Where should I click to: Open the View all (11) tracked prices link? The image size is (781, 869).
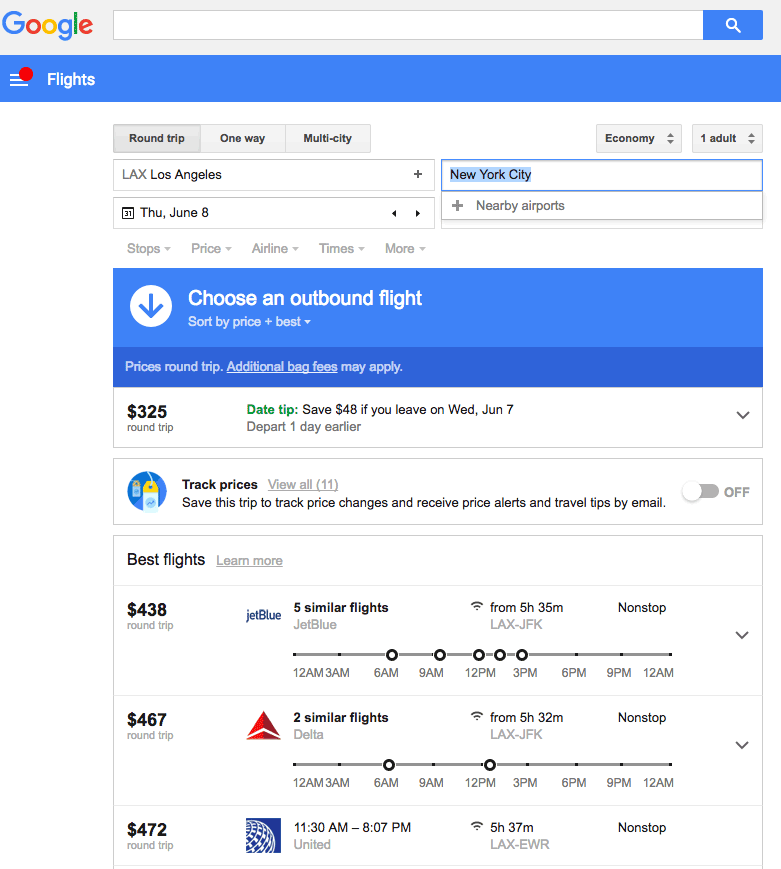point(302,484)
